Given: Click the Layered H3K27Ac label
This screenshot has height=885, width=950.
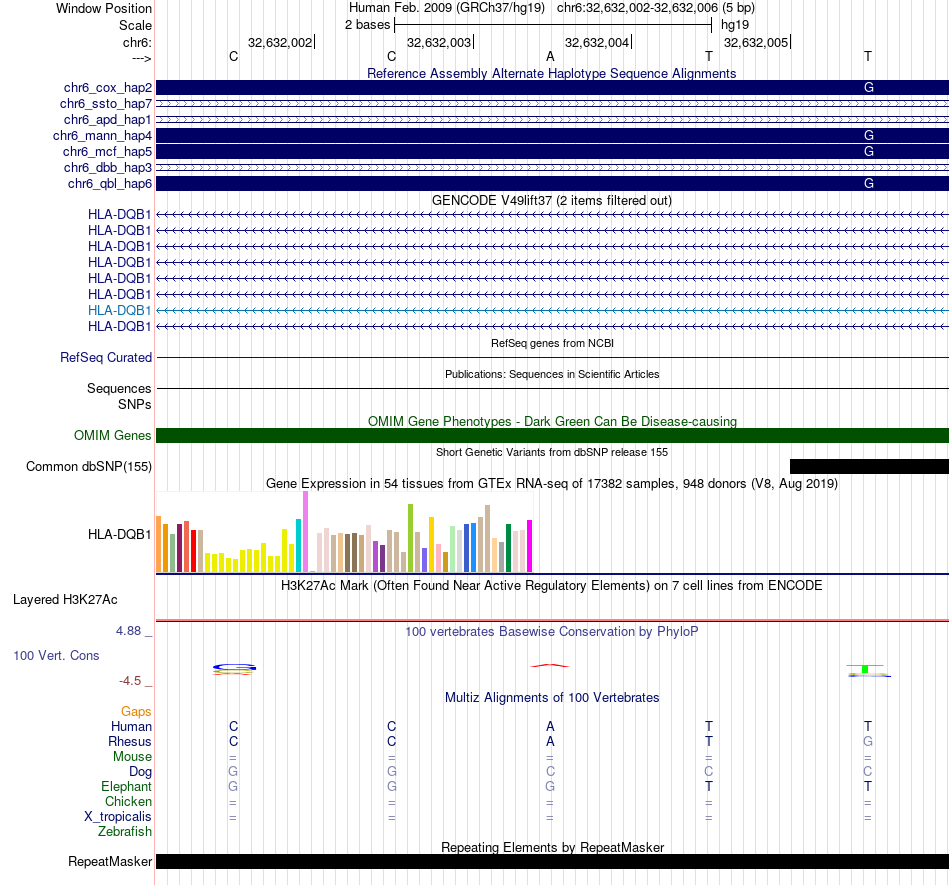Looking at the screenshot, I should [x=65, y=600].
